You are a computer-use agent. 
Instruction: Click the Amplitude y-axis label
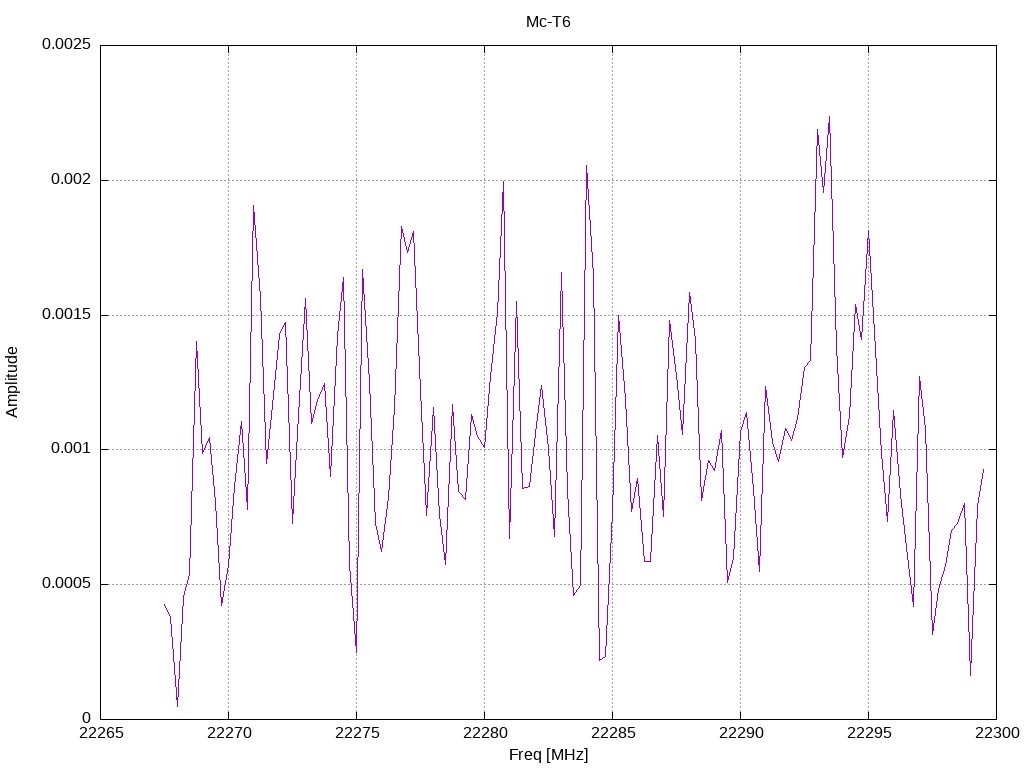click(x=12, y=382)
